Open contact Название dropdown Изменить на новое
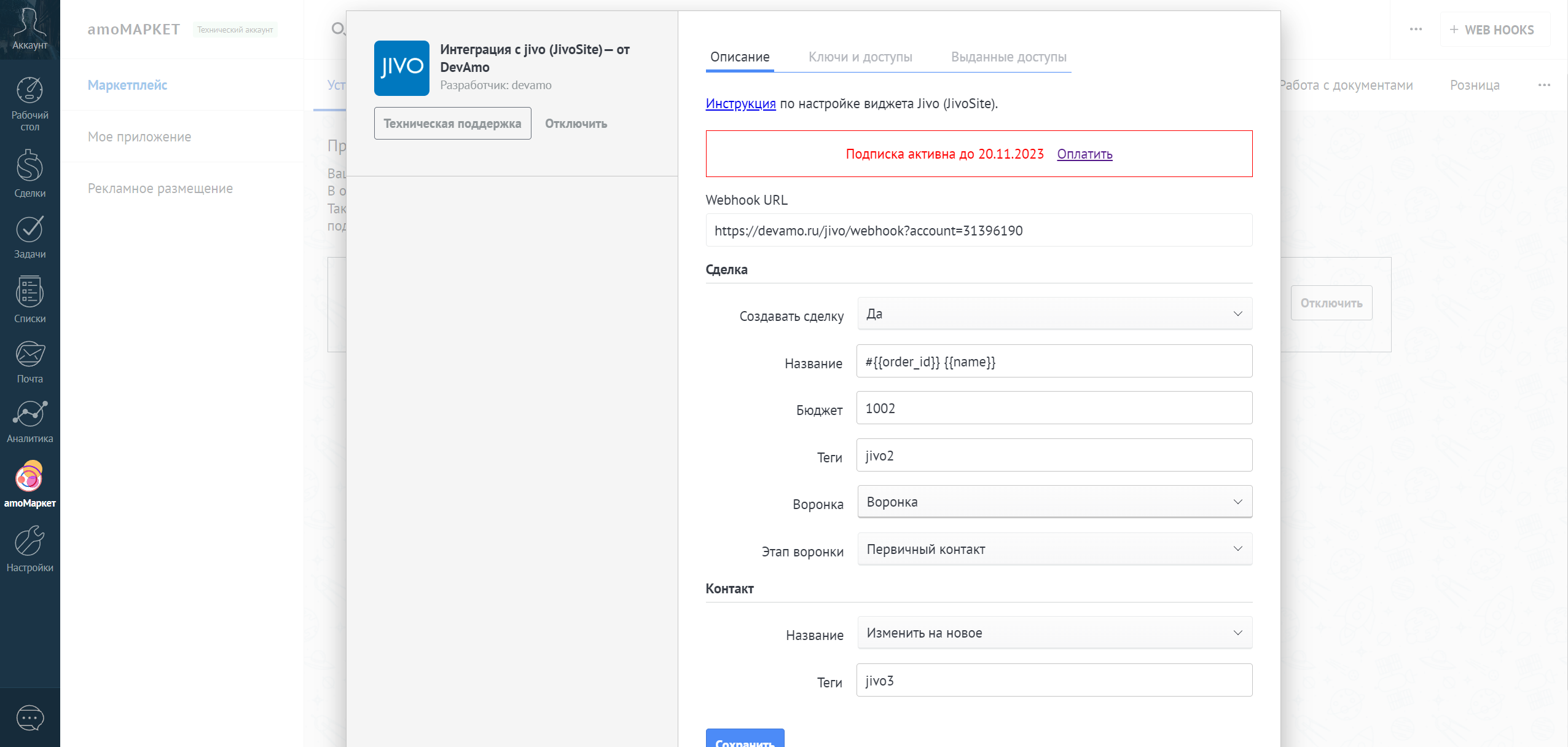 point(1054,633)
